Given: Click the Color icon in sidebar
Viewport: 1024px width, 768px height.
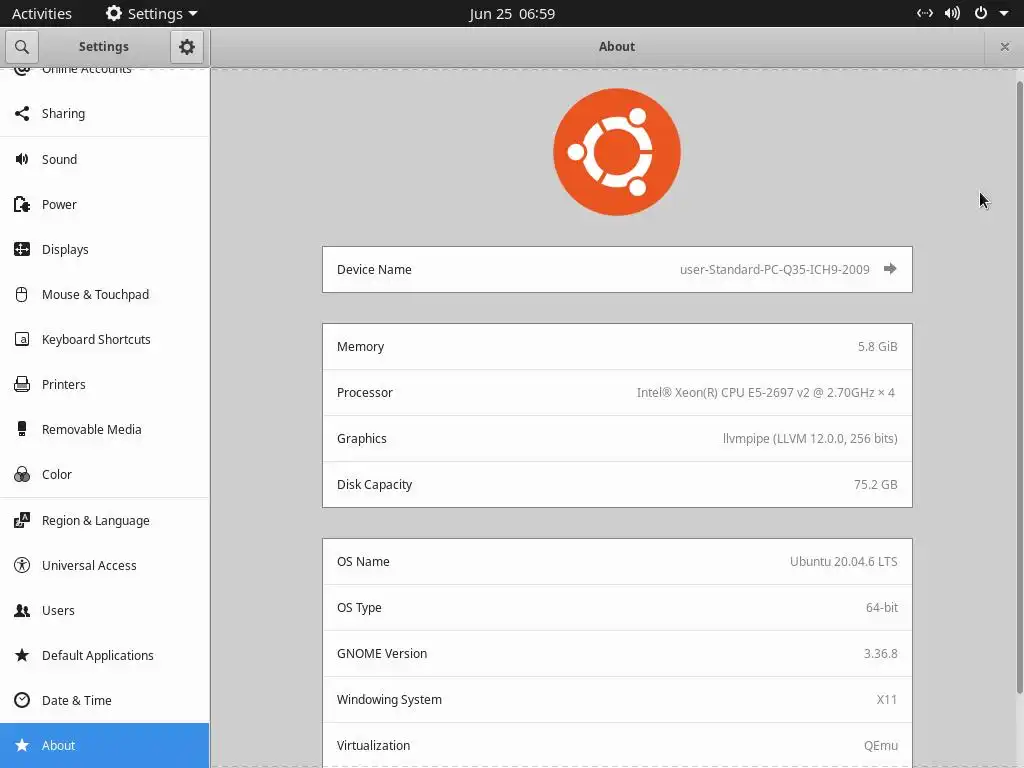Looking at the screenshot, I should click(22, 474).
